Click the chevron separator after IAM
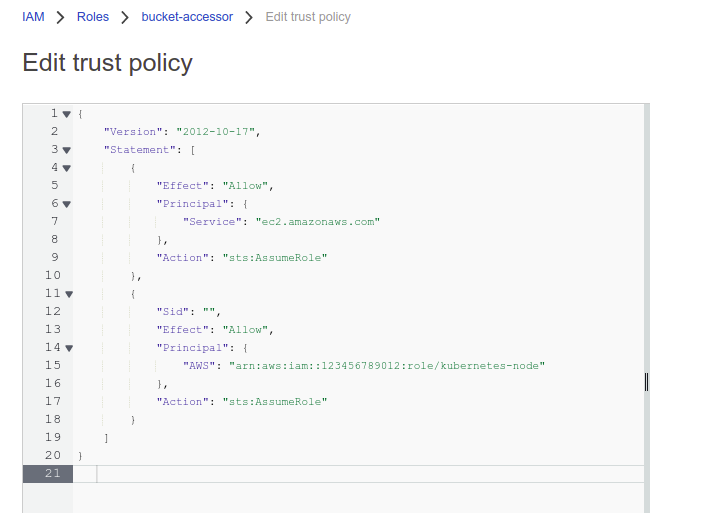The width and height of the screenshot is (706, 513). point(61,17)
